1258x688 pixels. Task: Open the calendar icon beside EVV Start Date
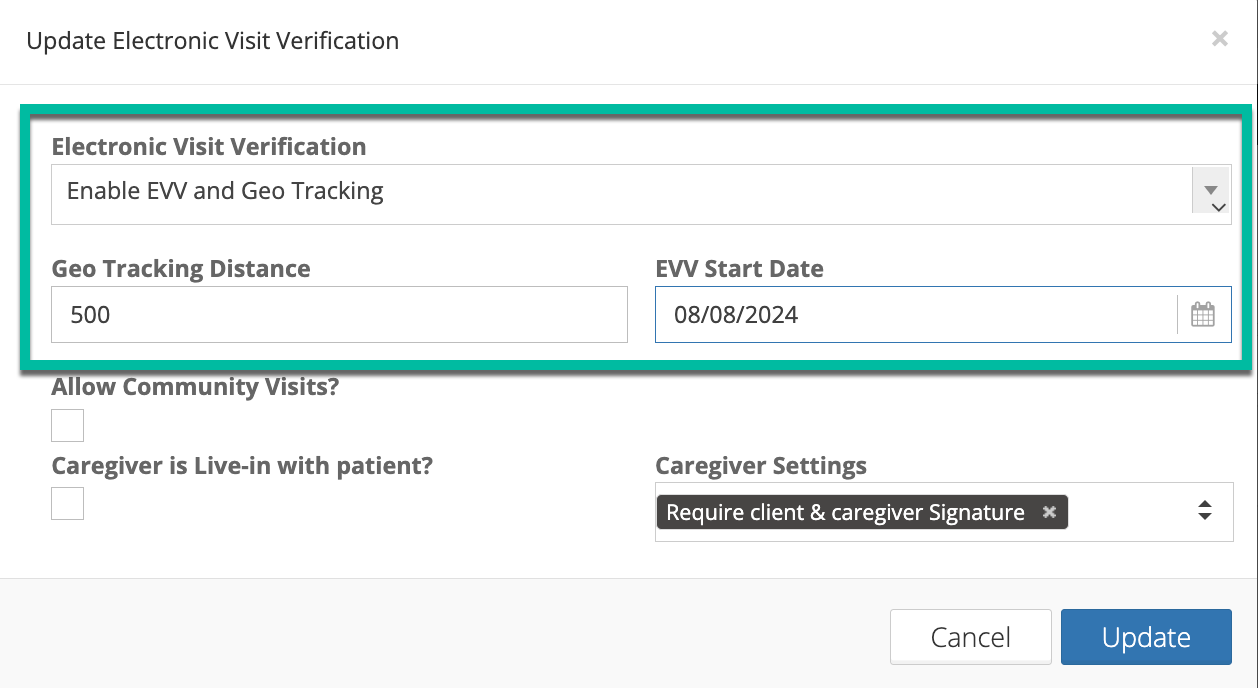coord(1203,314)
